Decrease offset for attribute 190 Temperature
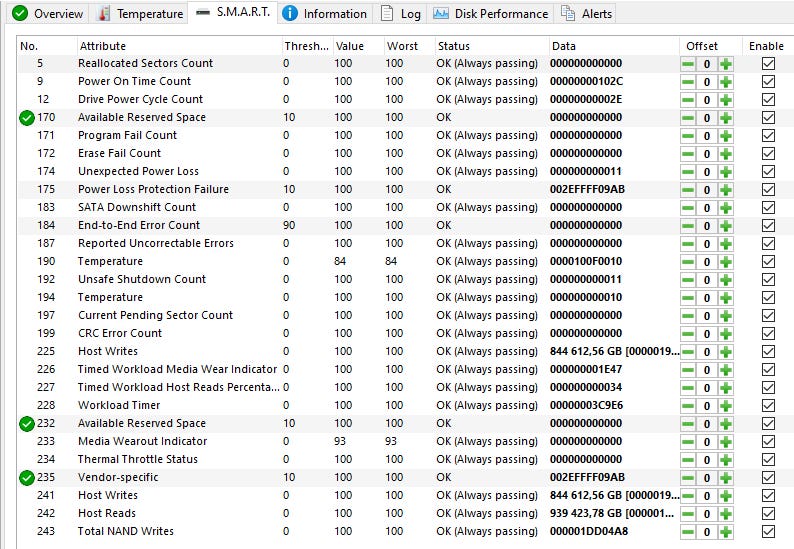 pos(688,261)
